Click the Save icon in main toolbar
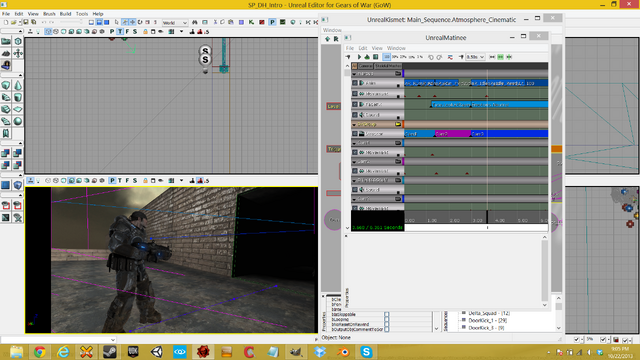 point(25,22)
